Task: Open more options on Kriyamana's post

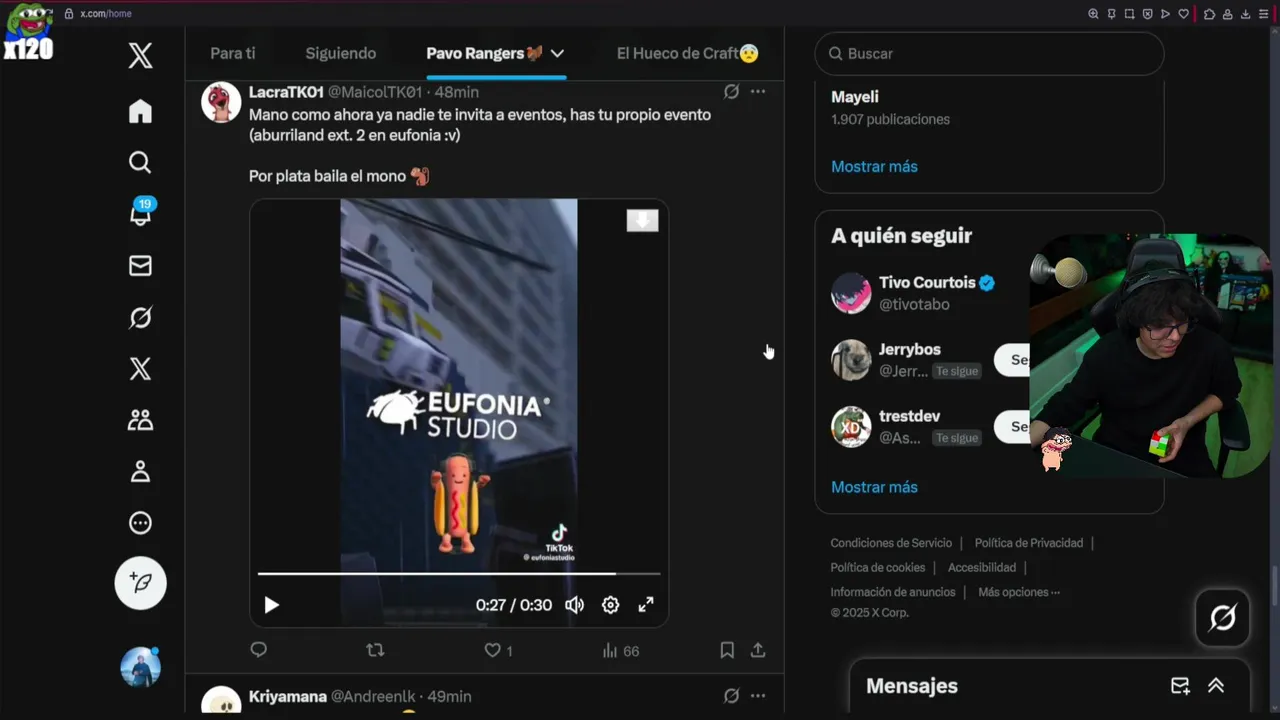Action: 758,696
